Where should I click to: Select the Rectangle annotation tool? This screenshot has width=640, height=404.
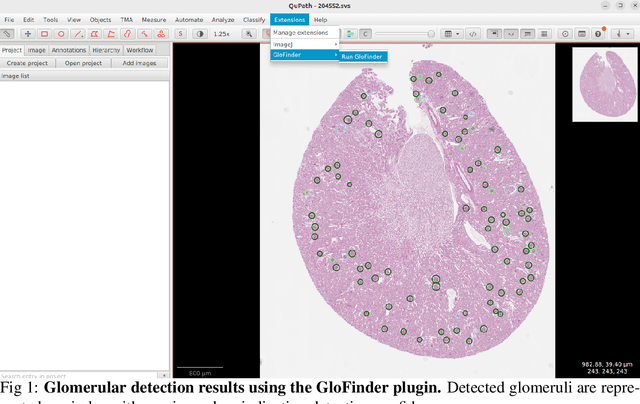(x=44, y=34)
